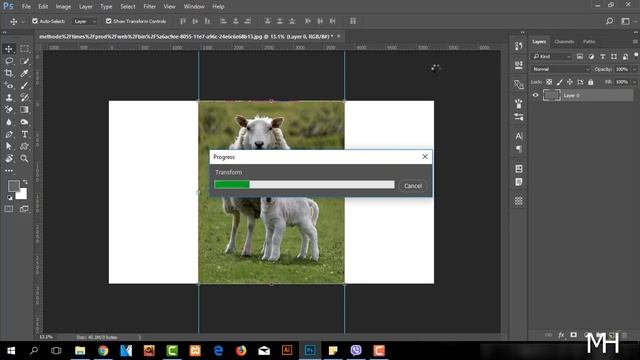Select the Dodge tool

tap(24, 122)
